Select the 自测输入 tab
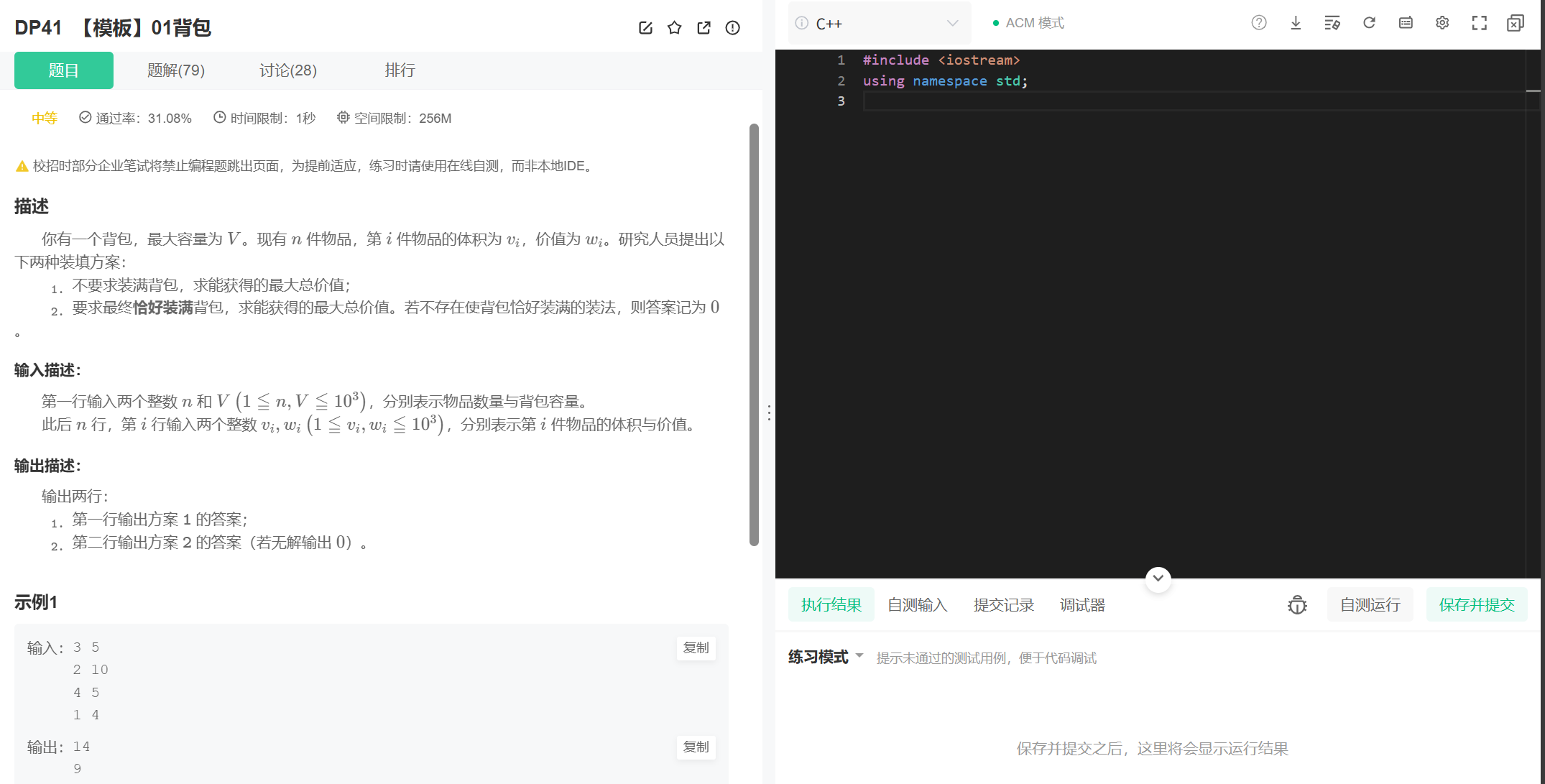The width and height of the screenshot is (1545, 784). [917, 605]
